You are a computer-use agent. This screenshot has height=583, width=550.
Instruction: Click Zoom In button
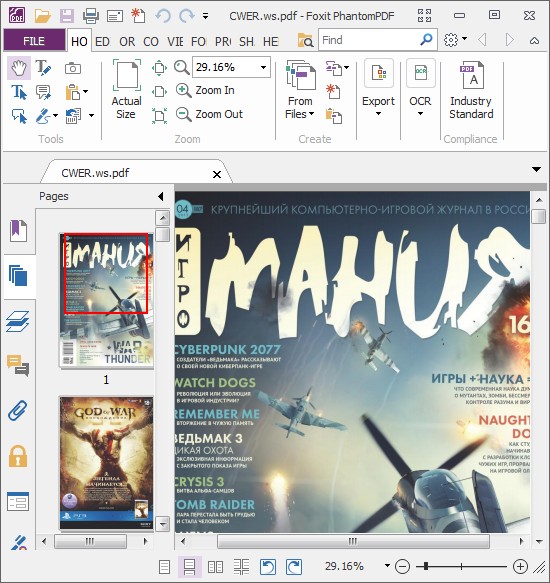tap(205, 90)
